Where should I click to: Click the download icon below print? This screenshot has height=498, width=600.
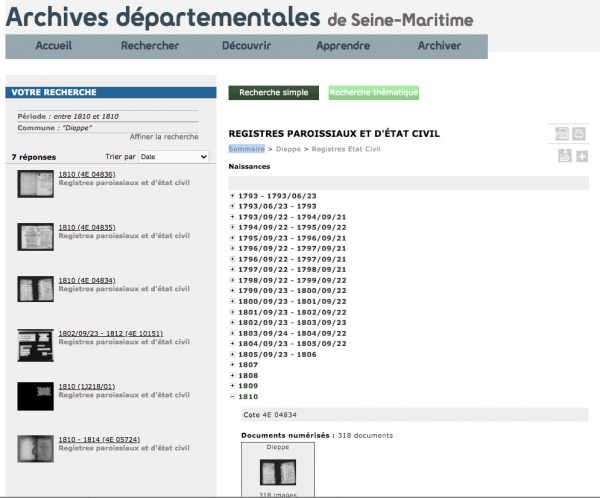[x=564, y=155]
